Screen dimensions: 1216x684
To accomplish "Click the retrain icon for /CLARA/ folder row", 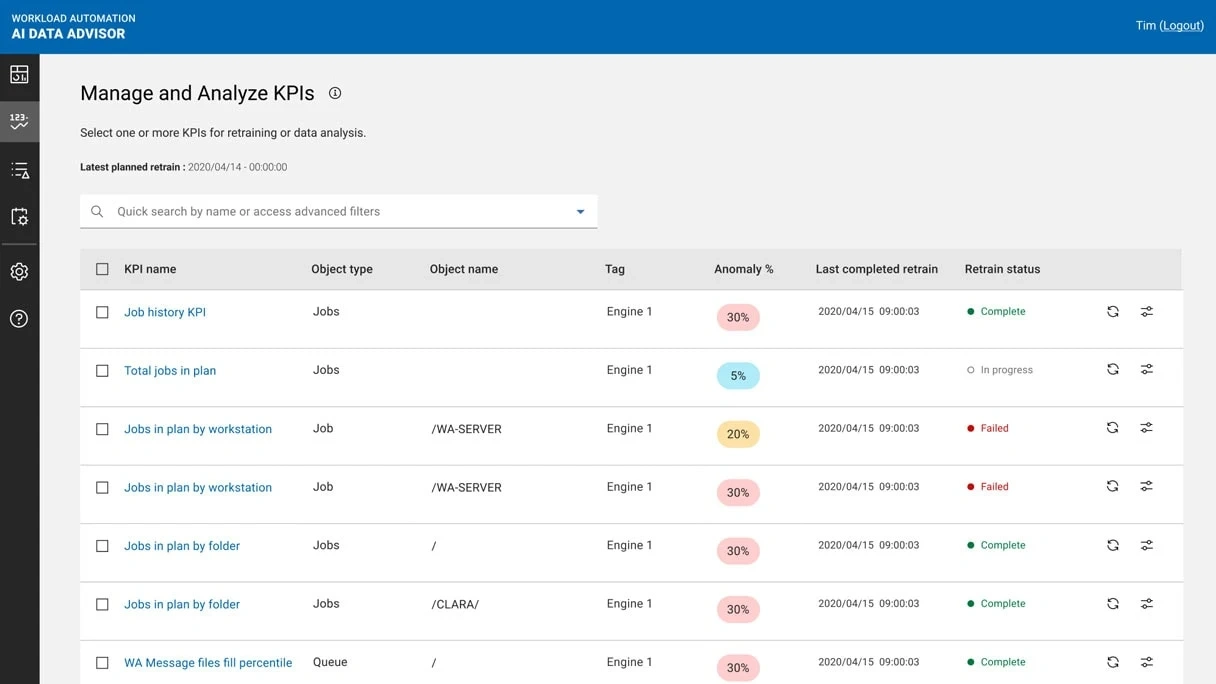I will tap(1112, 604).
